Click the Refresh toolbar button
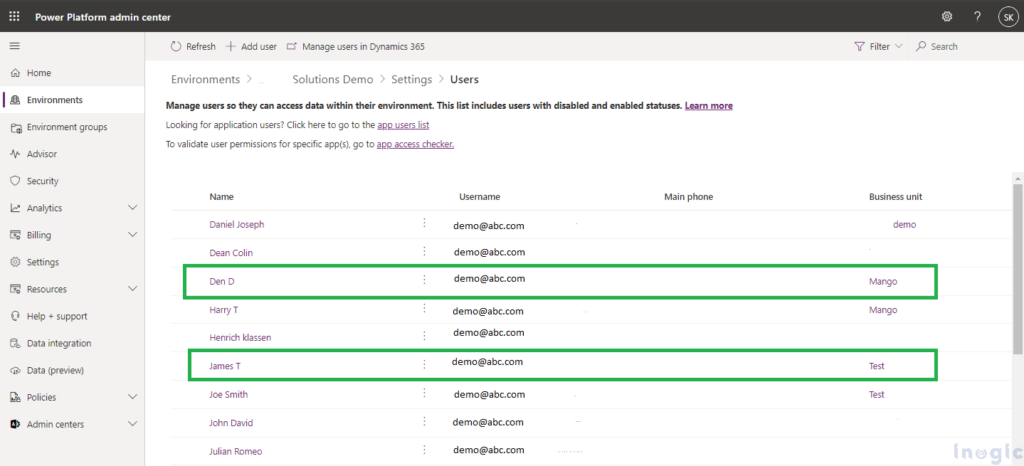This screenshot has width=1024, height=466. [x=193, y=46]
